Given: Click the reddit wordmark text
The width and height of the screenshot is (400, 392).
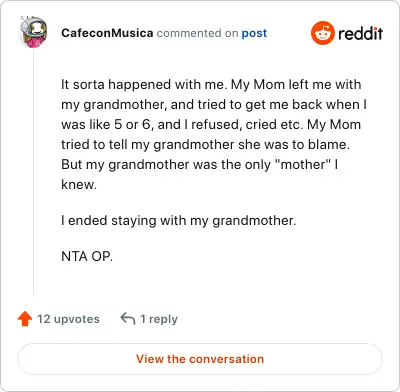Looking at the screenshot, I should 360,33.
